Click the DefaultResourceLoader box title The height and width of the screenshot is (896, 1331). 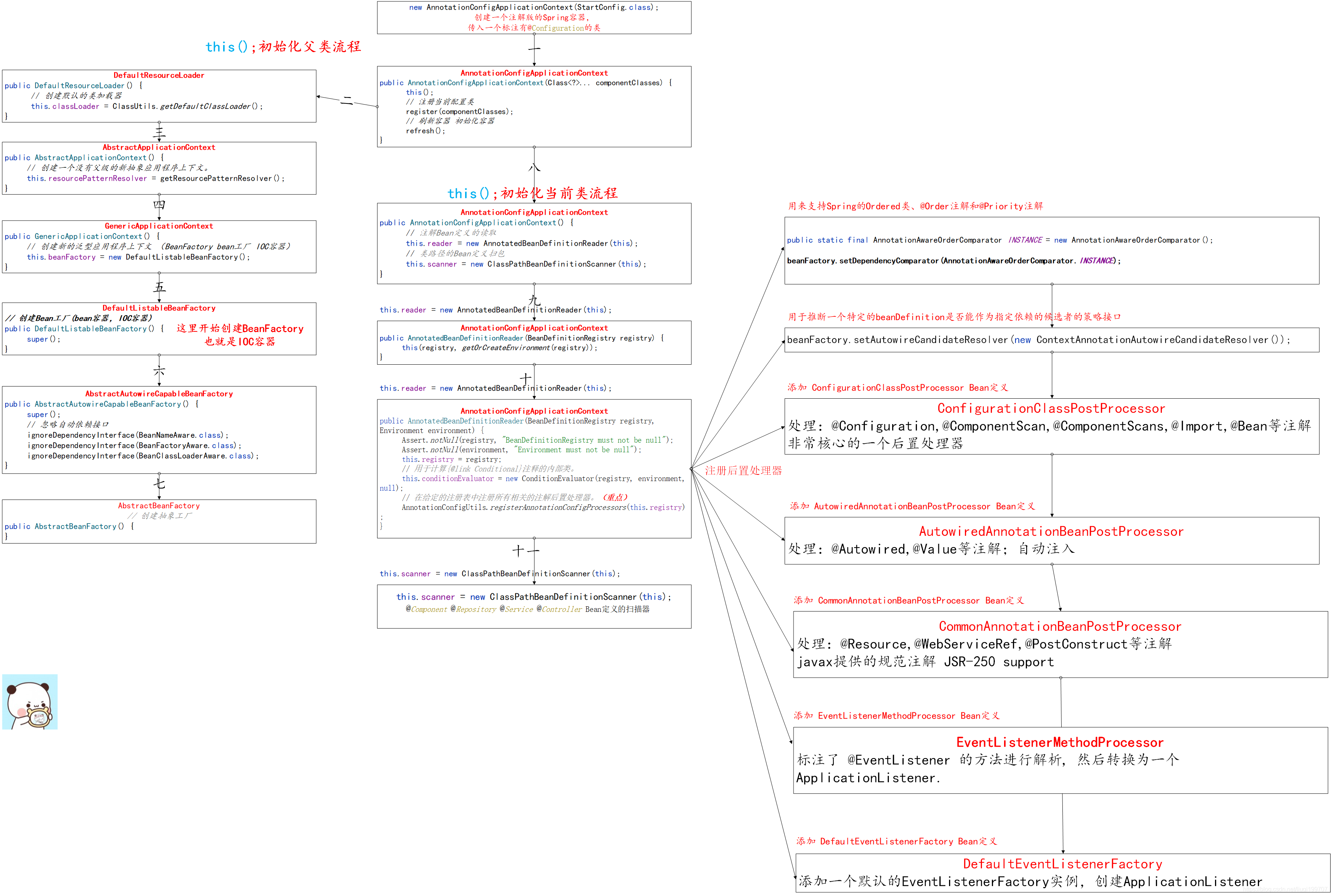[x=159, y=75]
